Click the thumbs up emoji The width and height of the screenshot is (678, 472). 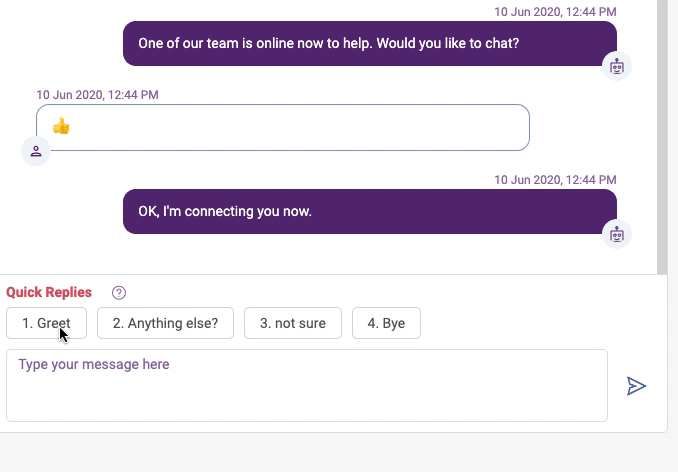coord(61,127)
